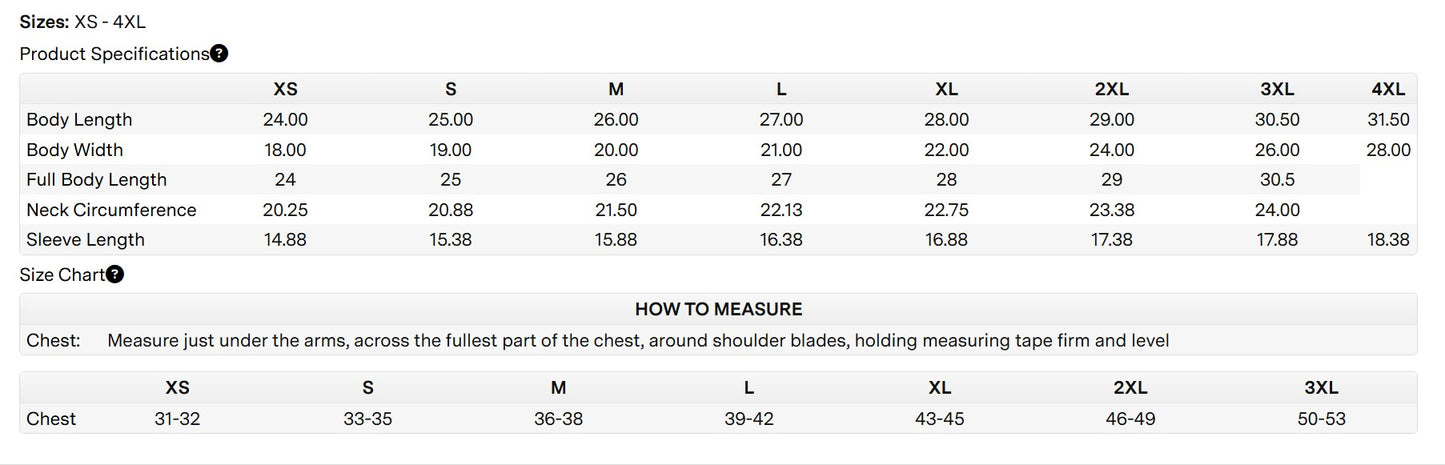Click the 31-32 chest value for XS

coord(177,419)
